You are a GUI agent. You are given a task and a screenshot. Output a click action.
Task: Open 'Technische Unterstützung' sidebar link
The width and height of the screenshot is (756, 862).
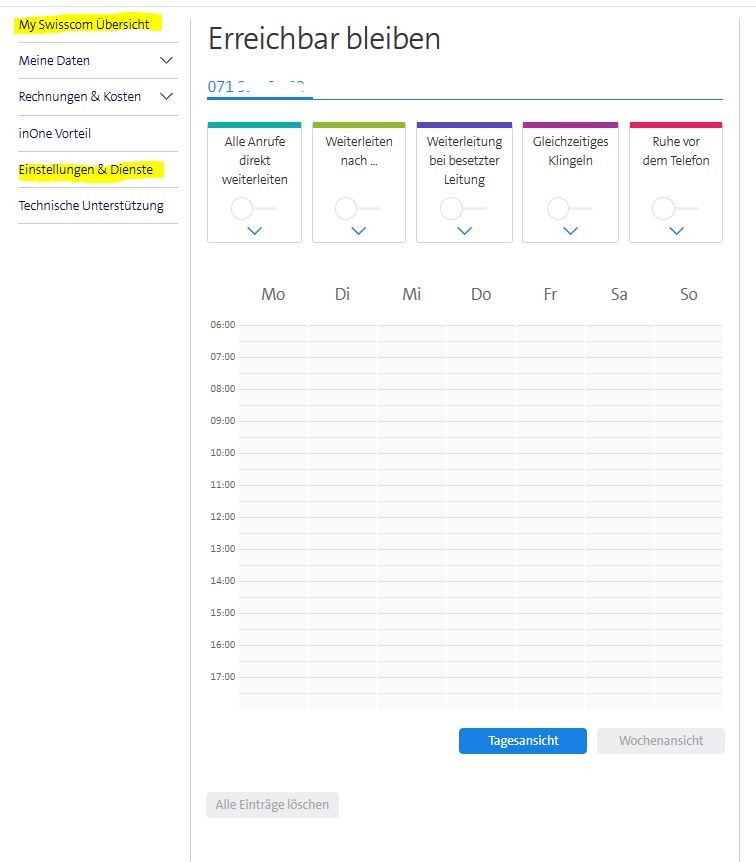click(x=91, y=206)
